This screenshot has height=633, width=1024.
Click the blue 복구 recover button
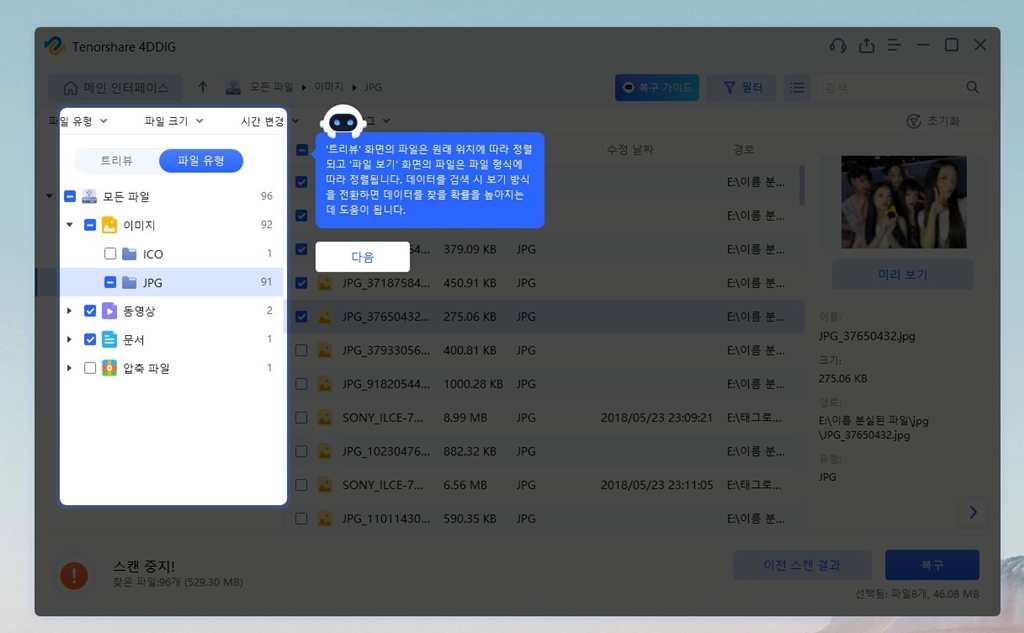click(932, 565)
